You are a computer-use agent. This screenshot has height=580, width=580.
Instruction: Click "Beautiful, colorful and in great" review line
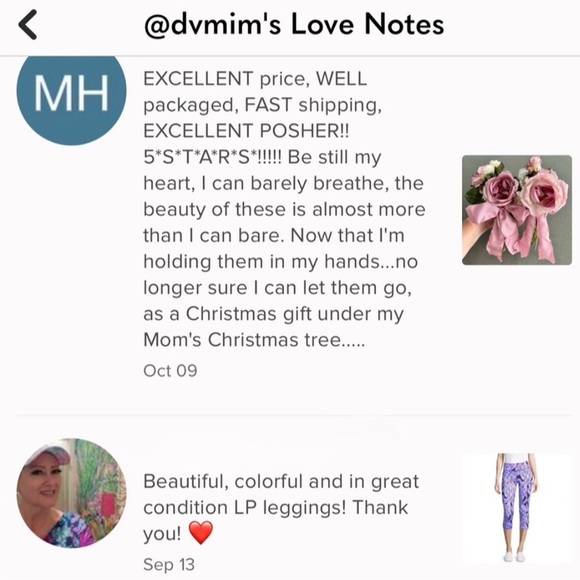[281, 482]
